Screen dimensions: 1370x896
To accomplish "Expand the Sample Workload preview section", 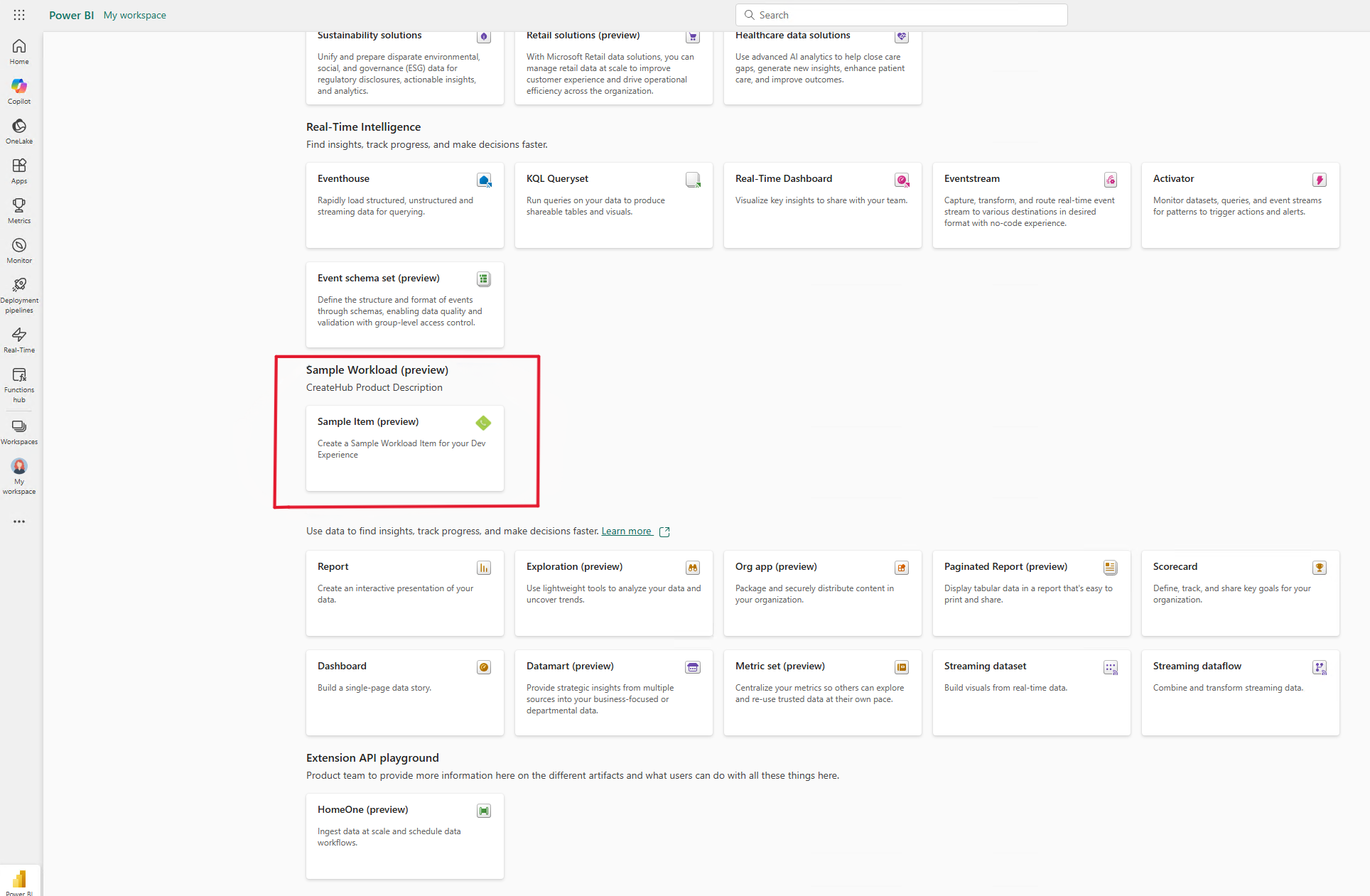I will tap(378, 370).
